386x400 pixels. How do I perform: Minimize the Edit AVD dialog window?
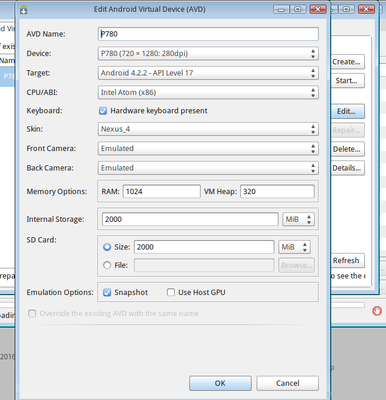coord(281,9)
